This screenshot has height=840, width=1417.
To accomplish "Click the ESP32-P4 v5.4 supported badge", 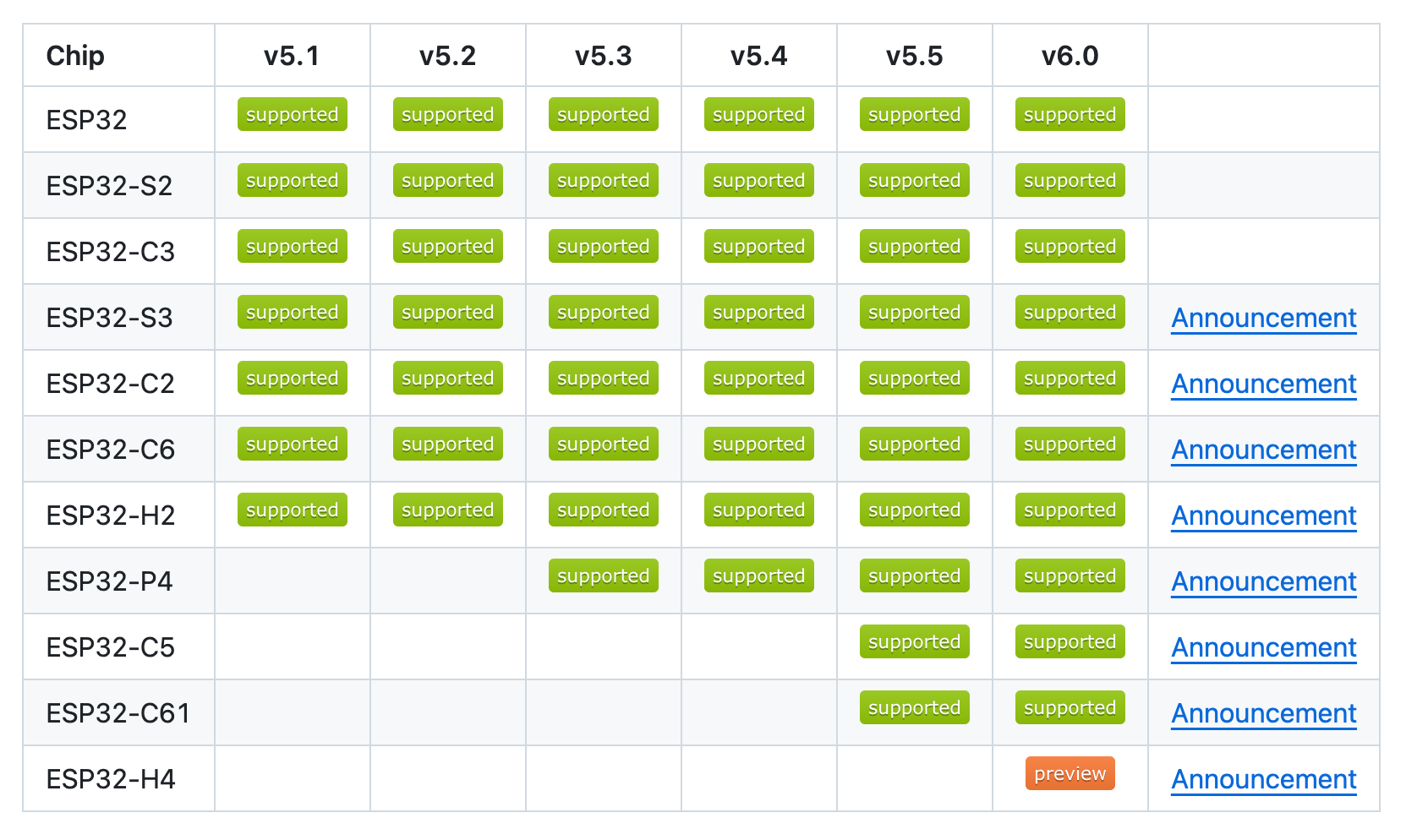I will pyautogui.click(x=759, y=575).
